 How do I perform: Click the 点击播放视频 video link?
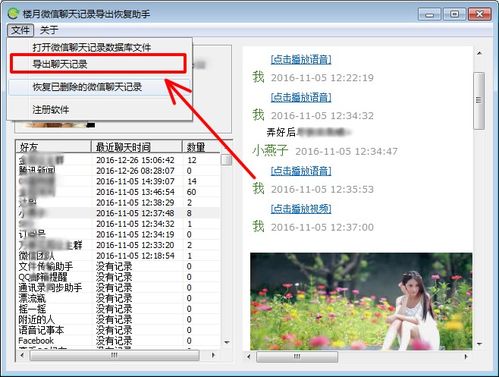pos(301,209)
